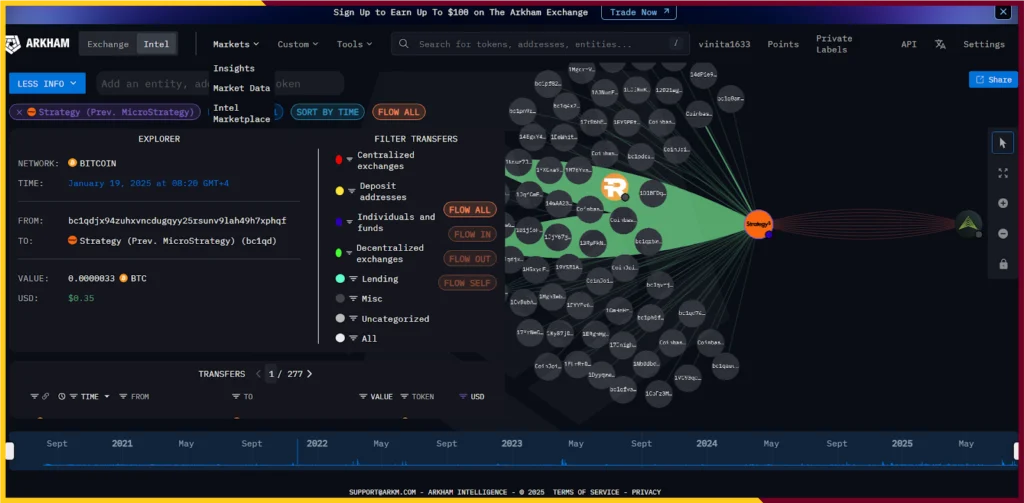
Task: Click the red Centralized exchanges color dot
Action: (338, 159)
